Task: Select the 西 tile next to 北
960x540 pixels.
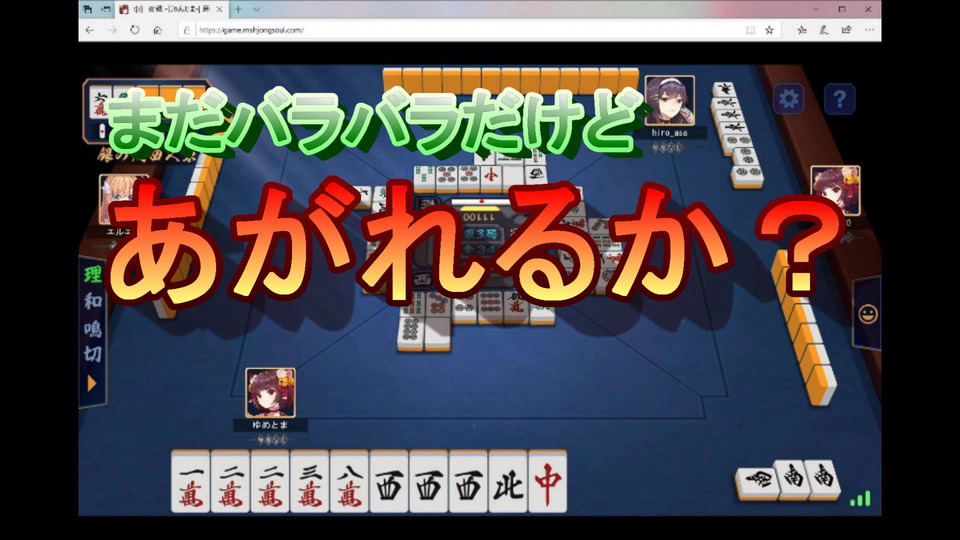Action: pyautogui.click(x=468, y=482)
